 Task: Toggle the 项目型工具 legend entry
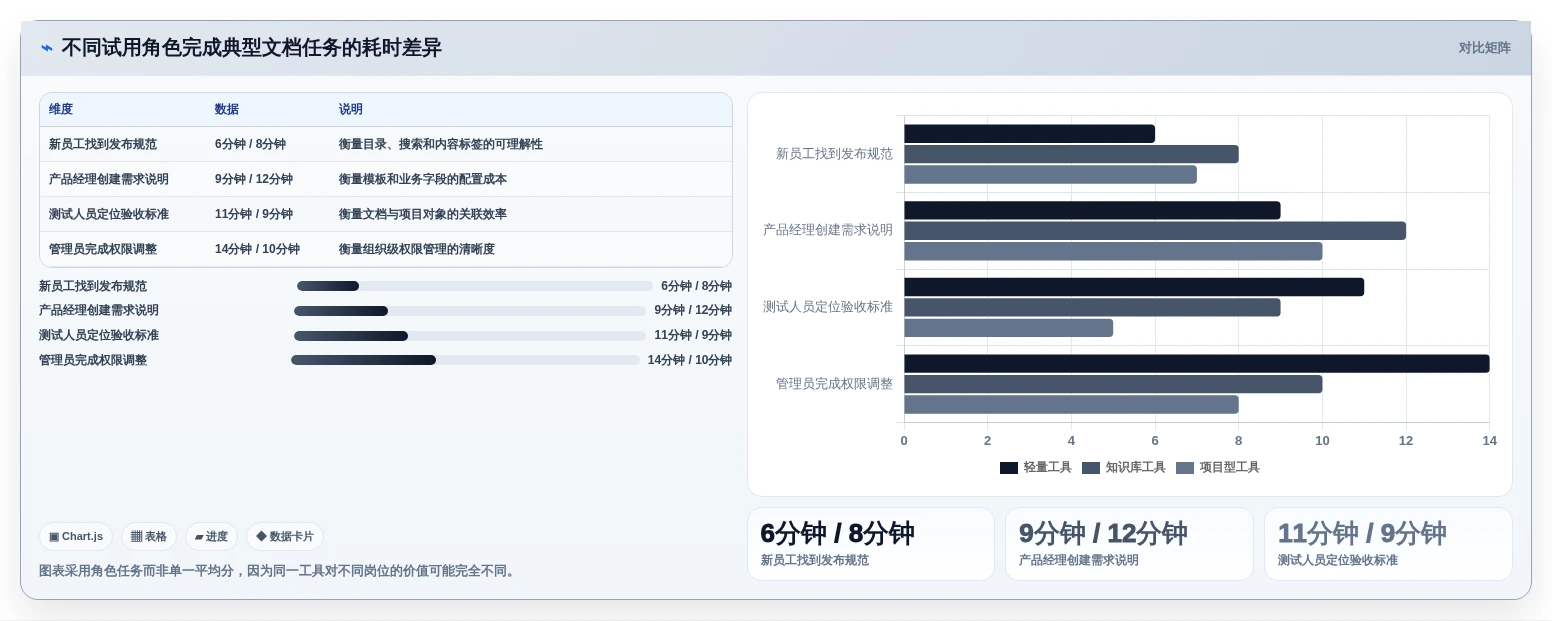coord(1217,468)
